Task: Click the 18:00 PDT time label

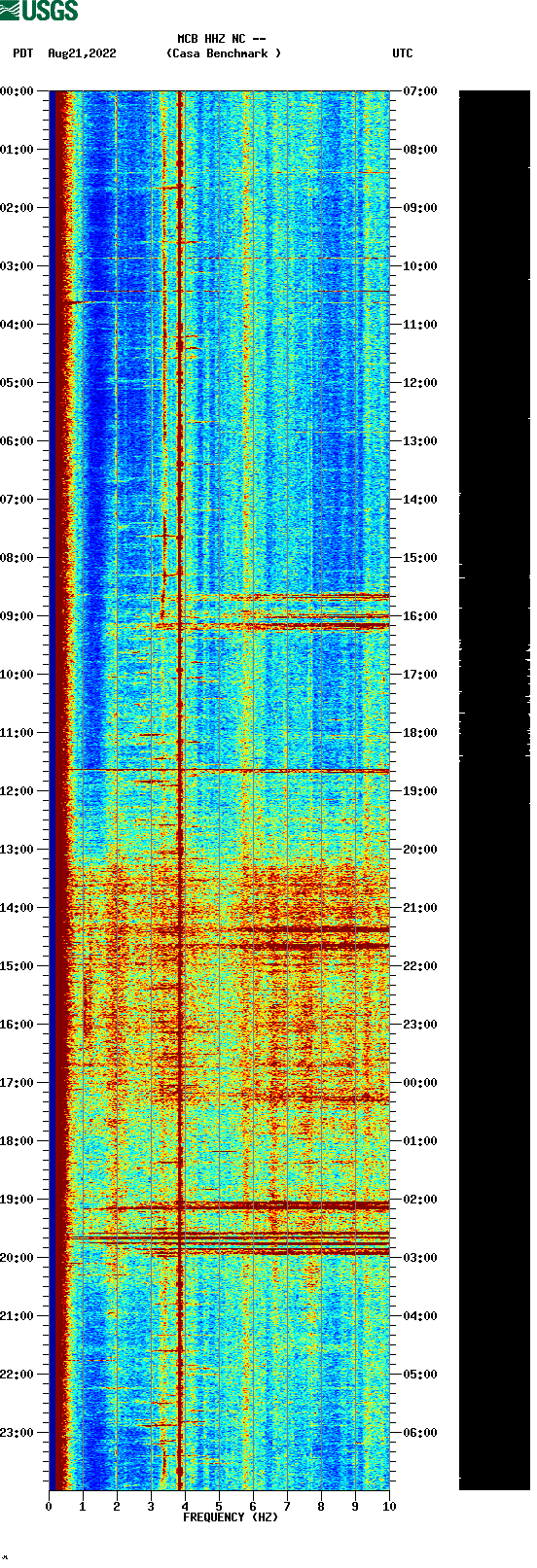Action: 17,1141
